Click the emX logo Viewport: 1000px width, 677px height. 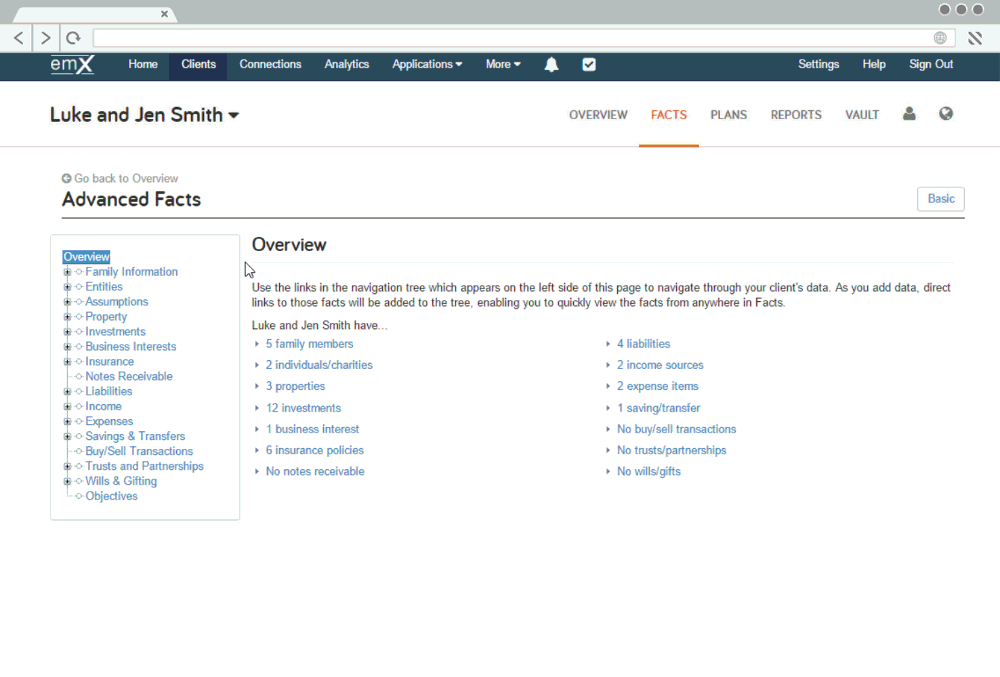click(x=72, y=65)
